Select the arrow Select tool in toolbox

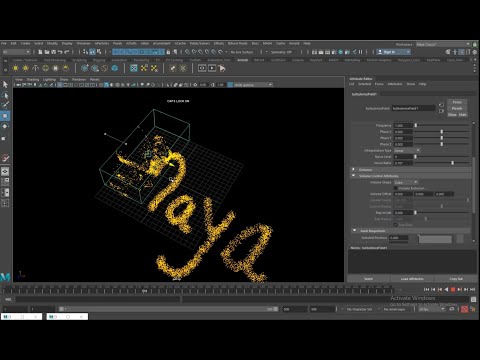(5, 84)
